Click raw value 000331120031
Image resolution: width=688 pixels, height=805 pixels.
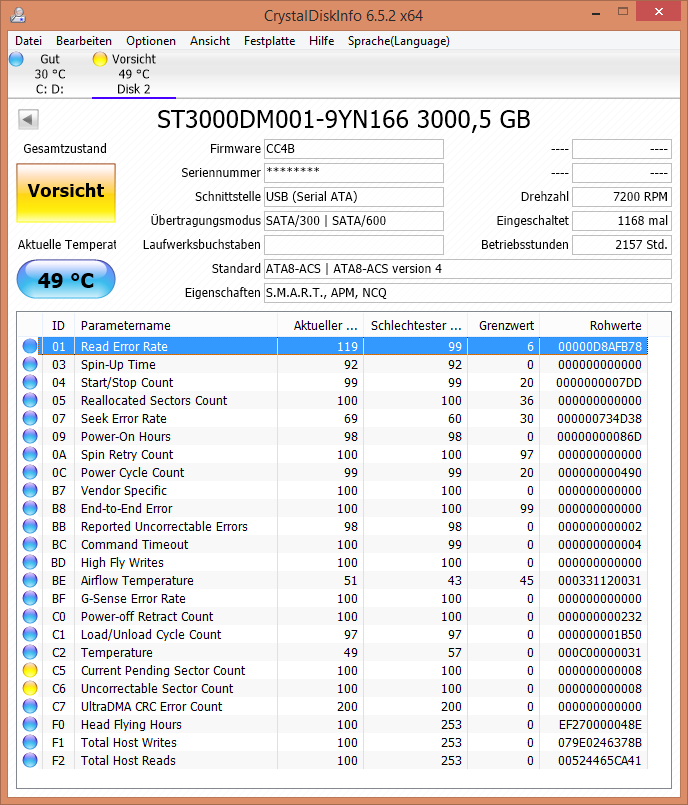600,580
